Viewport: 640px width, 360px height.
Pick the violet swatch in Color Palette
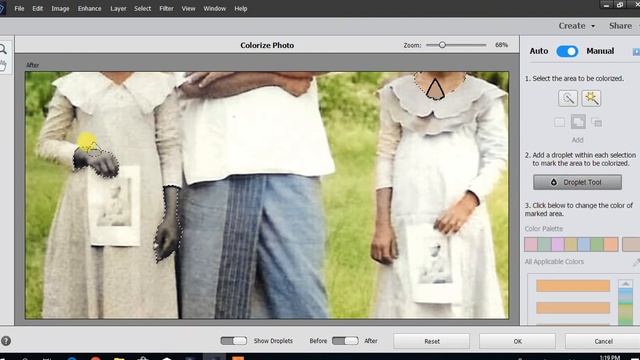[558, 244]
